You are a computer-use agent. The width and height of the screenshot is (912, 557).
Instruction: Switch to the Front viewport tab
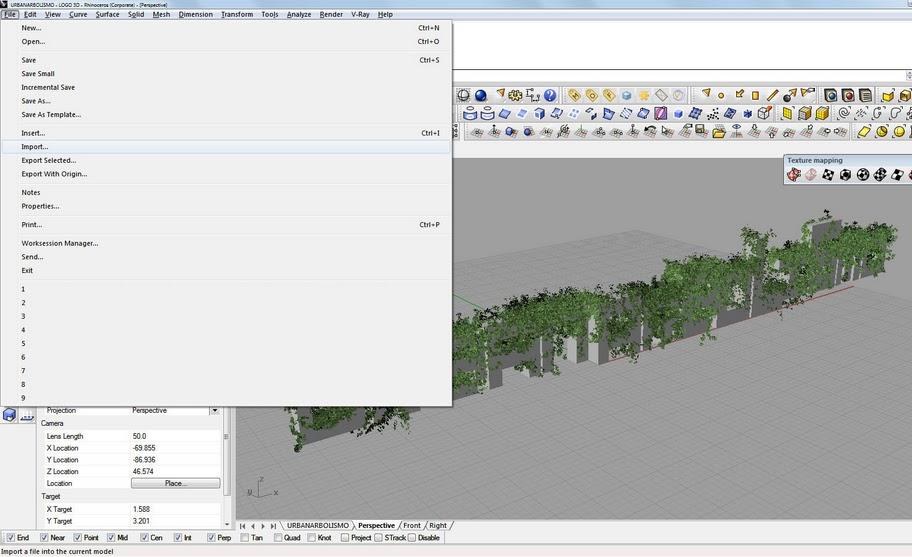tap(412, 526)
